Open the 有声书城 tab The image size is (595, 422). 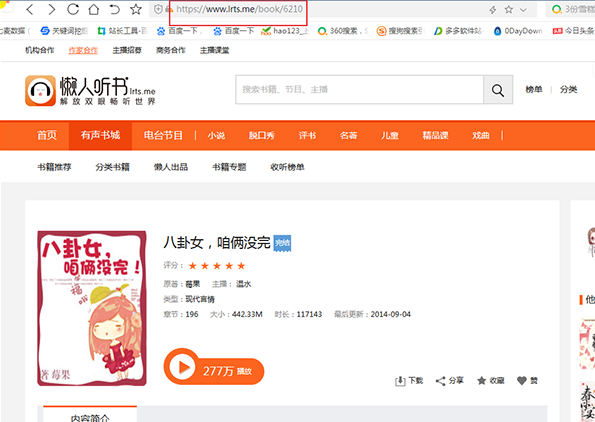click(100, 135)
